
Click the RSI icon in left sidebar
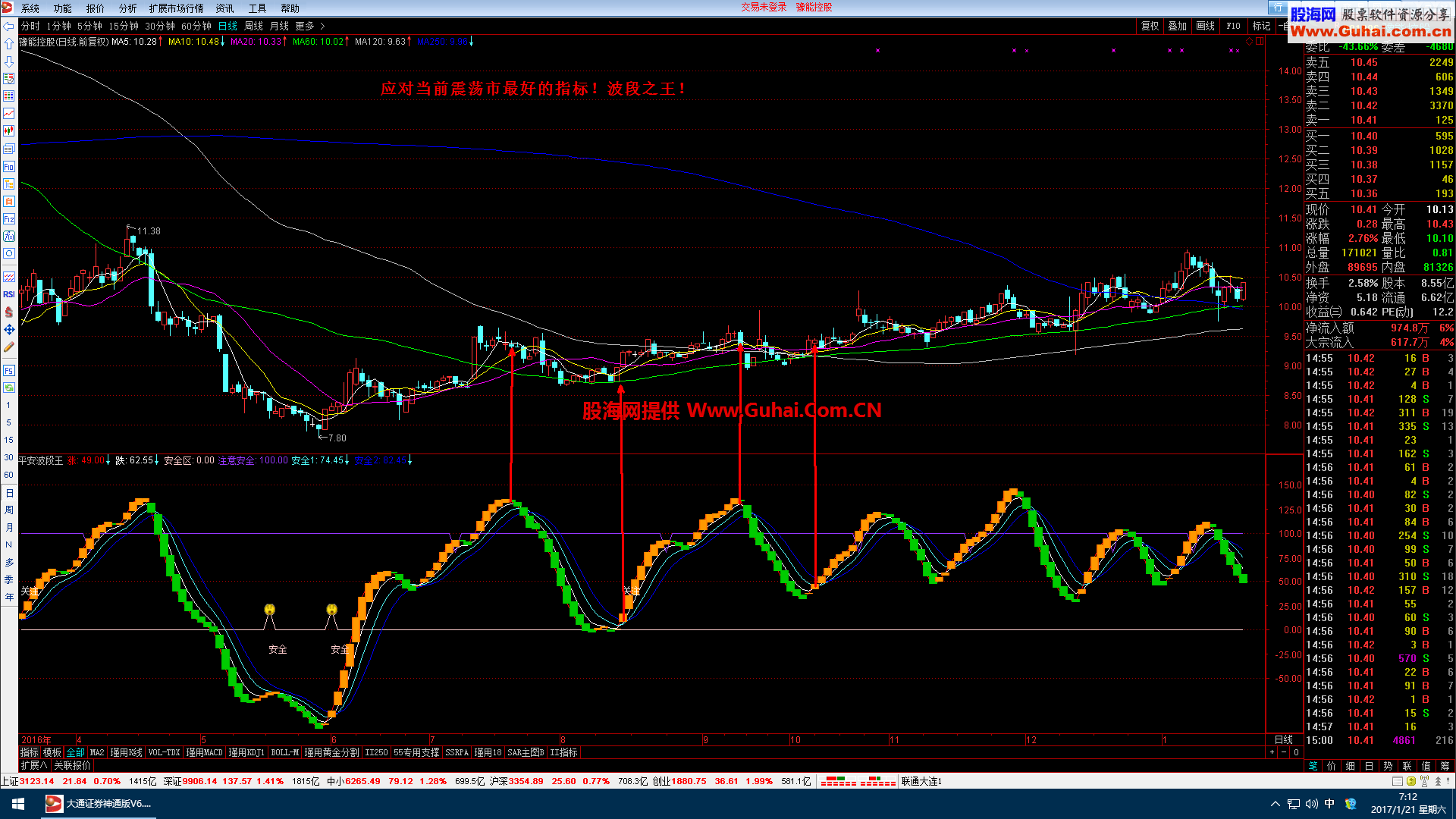pyautogui.click(x=8, y=294)
